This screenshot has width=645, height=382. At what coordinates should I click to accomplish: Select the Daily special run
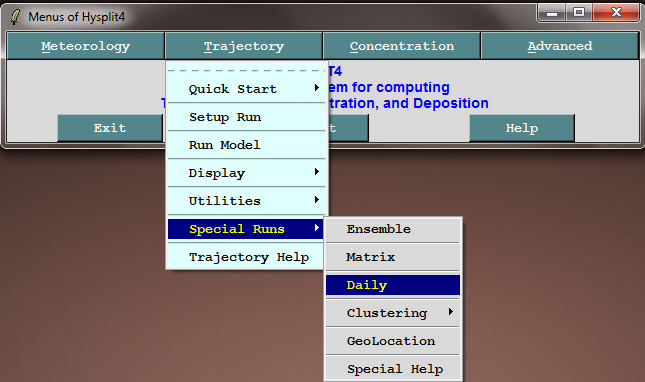point(393,285)
